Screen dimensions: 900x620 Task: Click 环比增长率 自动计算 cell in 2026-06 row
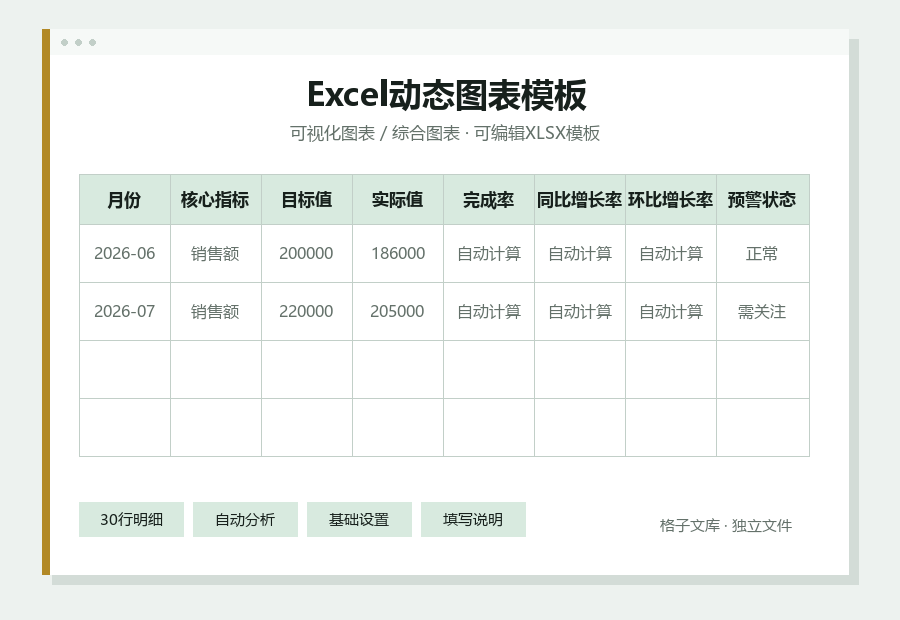(x=671, y=254)
